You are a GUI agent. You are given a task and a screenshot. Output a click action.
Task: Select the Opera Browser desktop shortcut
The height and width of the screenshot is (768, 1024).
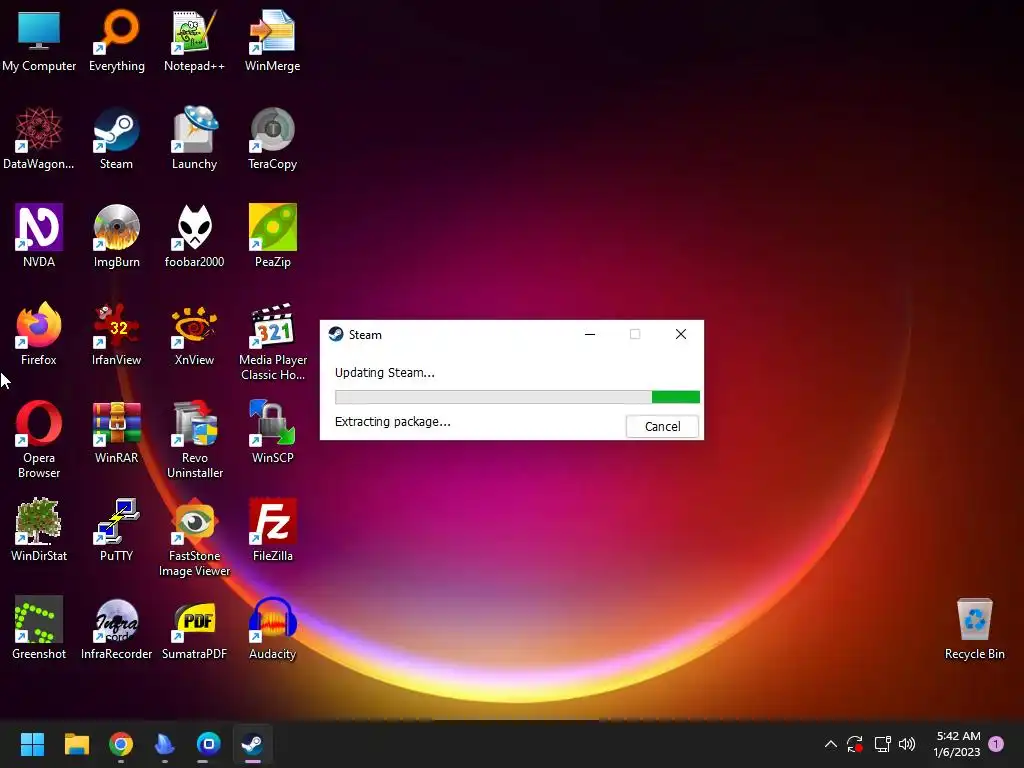(x=39, y=440)
